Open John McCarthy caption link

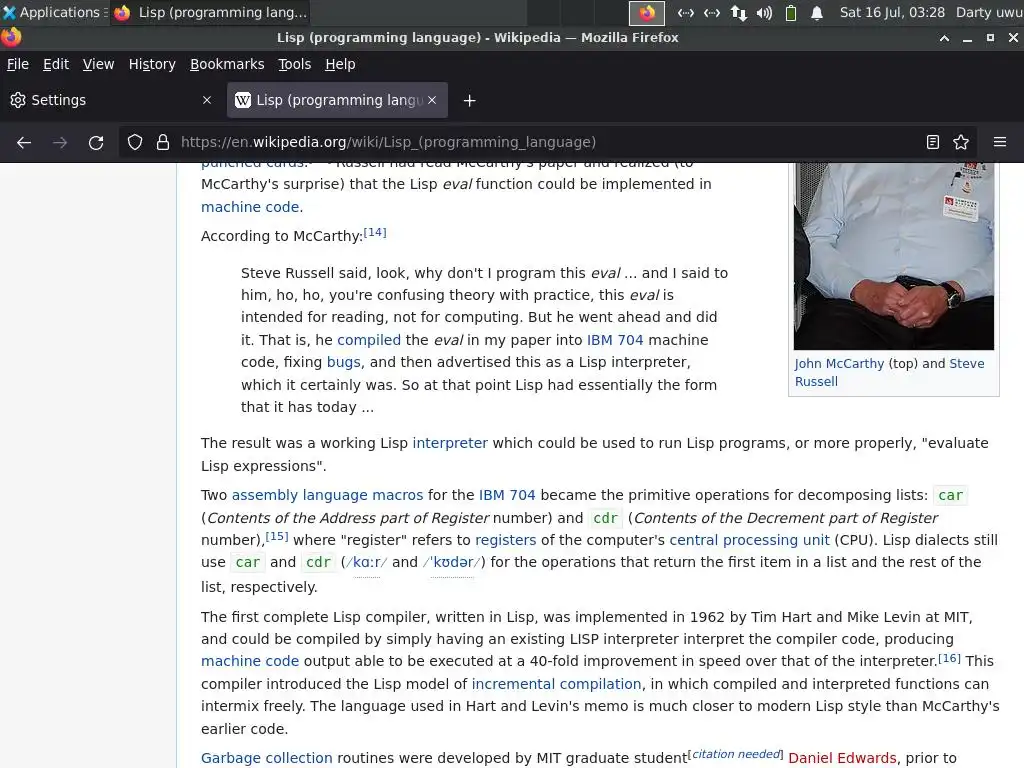(839, 364)
